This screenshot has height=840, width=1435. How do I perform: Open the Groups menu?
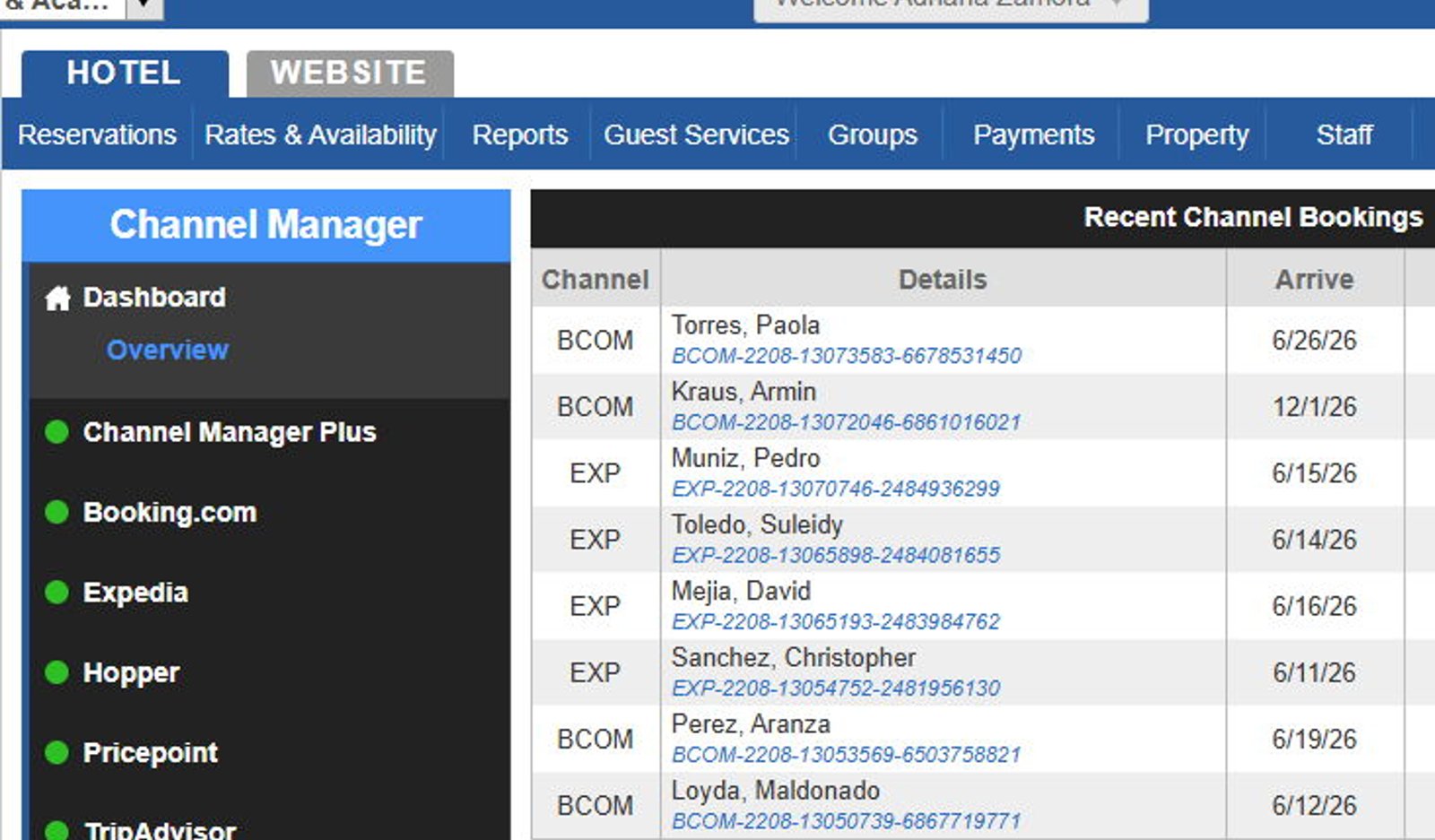tap(873, 134)
